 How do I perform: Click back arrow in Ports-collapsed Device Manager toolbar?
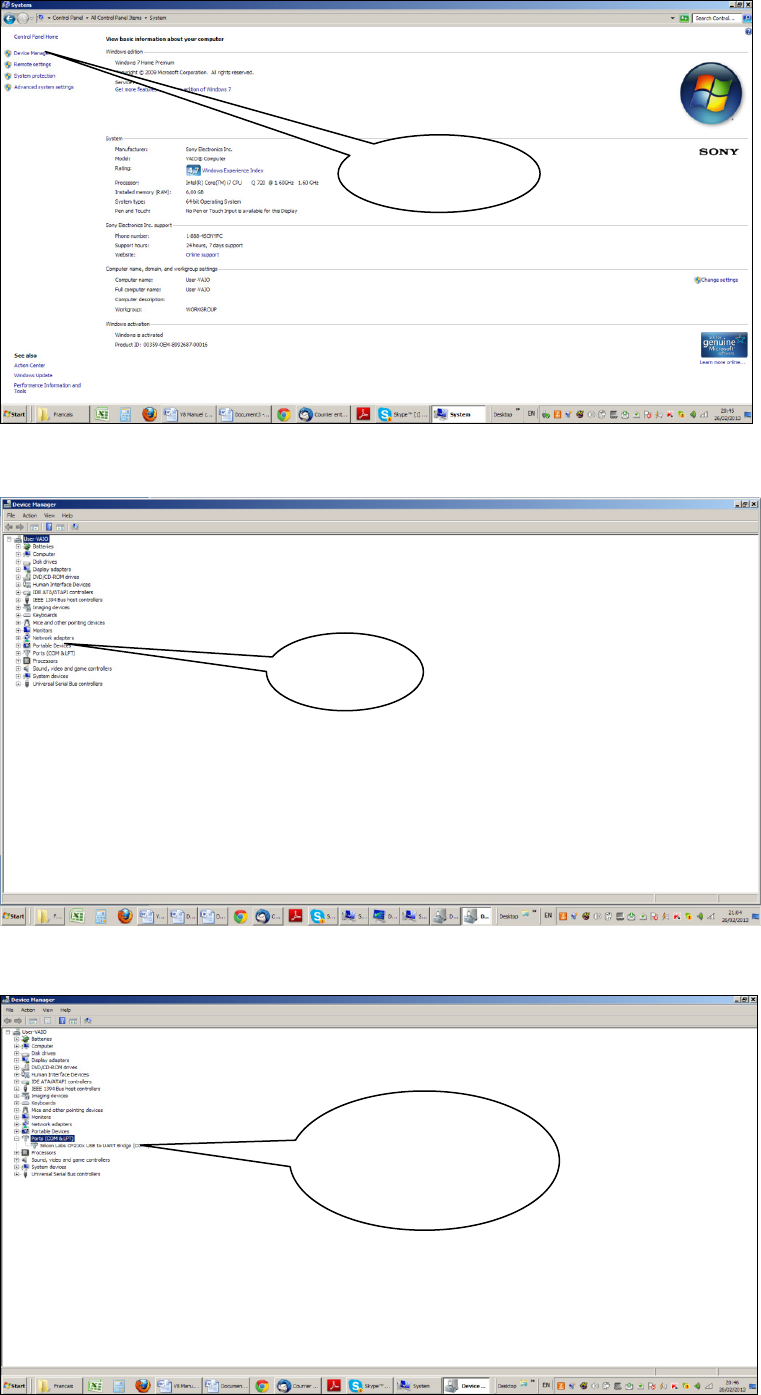[x=10, y=526]
